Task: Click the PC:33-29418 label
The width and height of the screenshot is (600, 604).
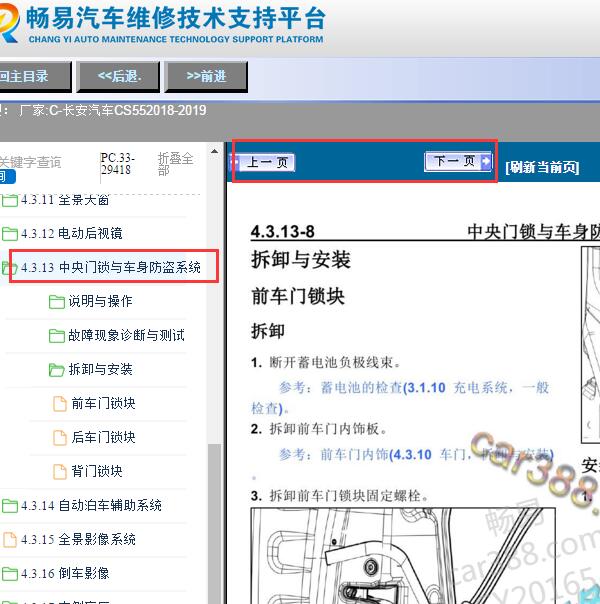Action: tap(117, 163)
